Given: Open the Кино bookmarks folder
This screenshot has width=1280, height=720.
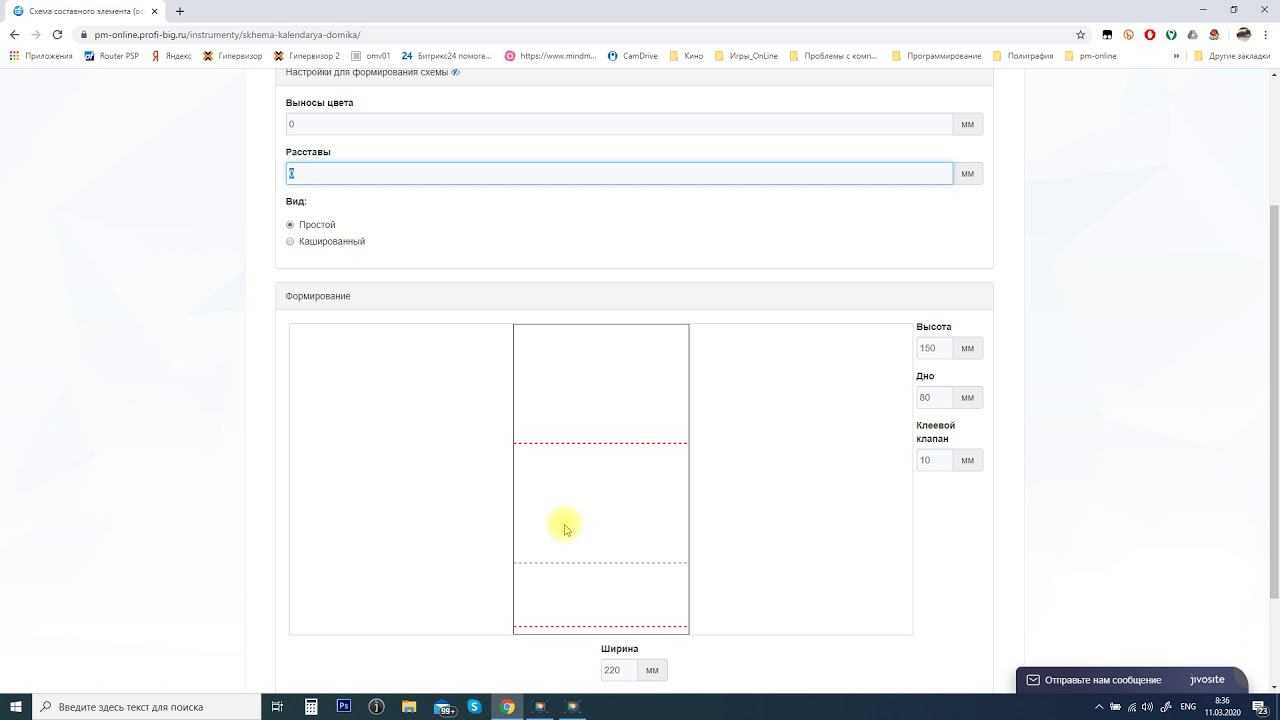Looking at the screenshot, I should click(686, 56).
